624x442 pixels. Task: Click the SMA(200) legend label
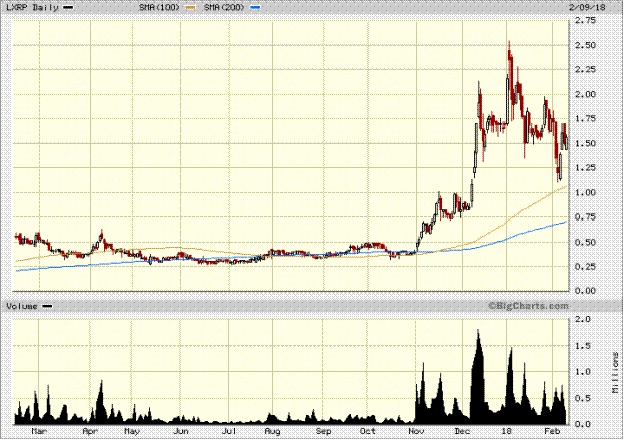224,7
